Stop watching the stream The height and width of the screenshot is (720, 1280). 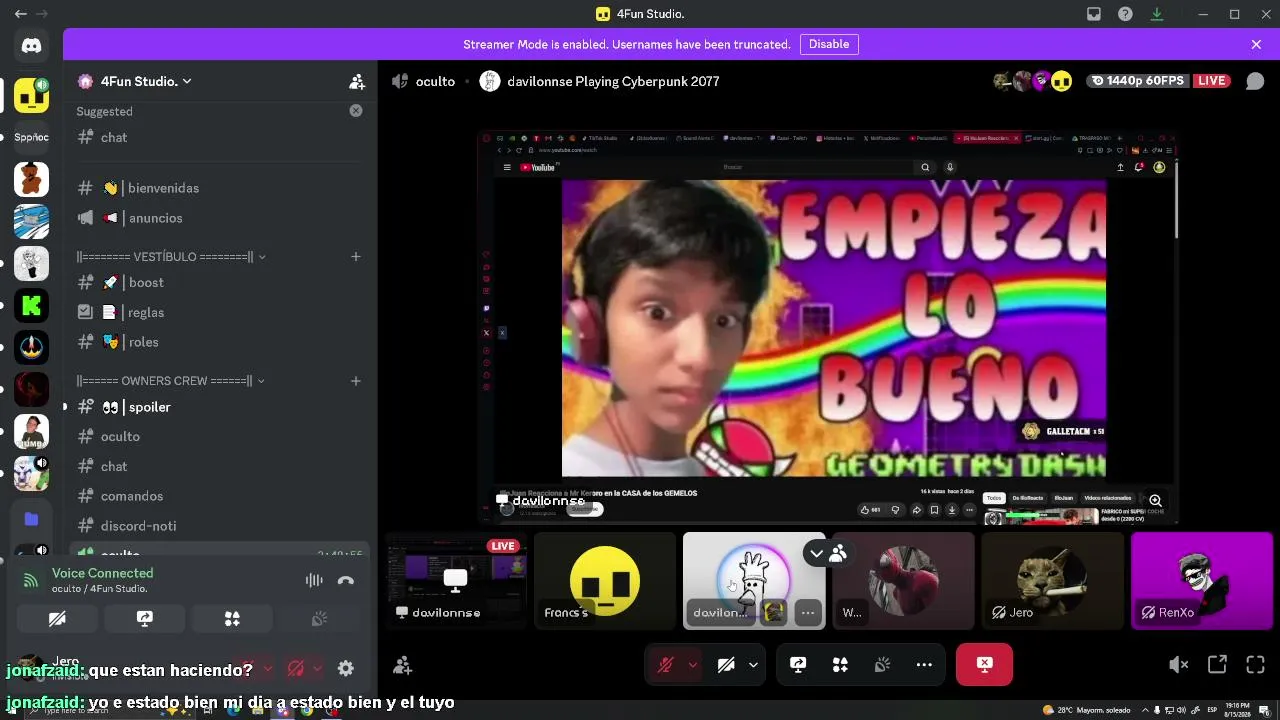[984, 665]
